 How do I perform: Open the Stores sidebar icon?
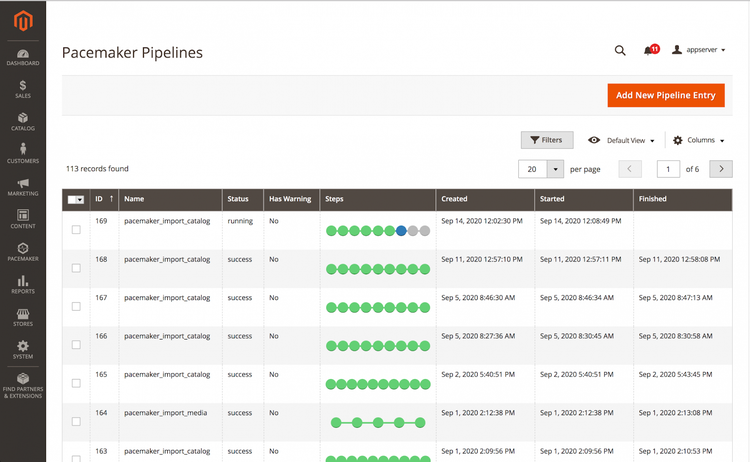click(22, 317)
